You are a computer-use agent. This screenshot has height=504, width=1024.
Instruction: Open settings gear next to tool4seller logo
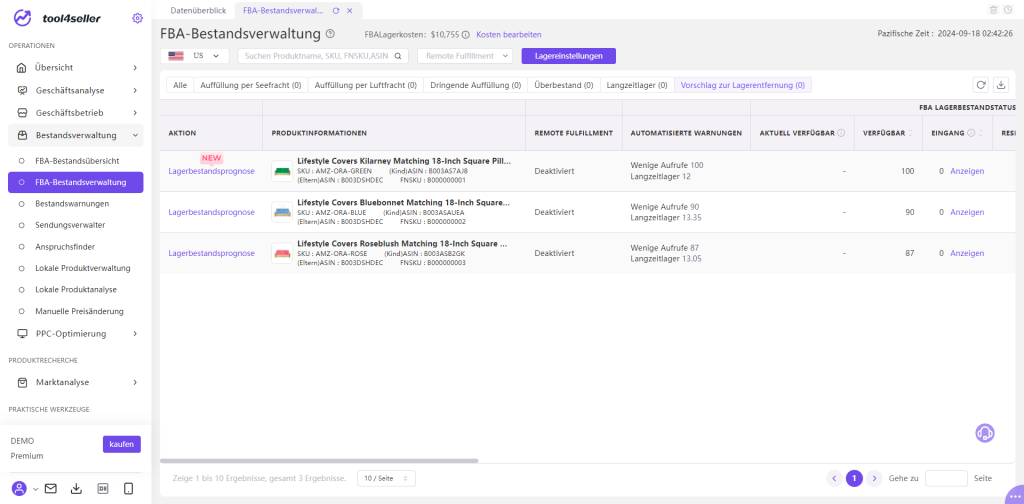[137, 18]
